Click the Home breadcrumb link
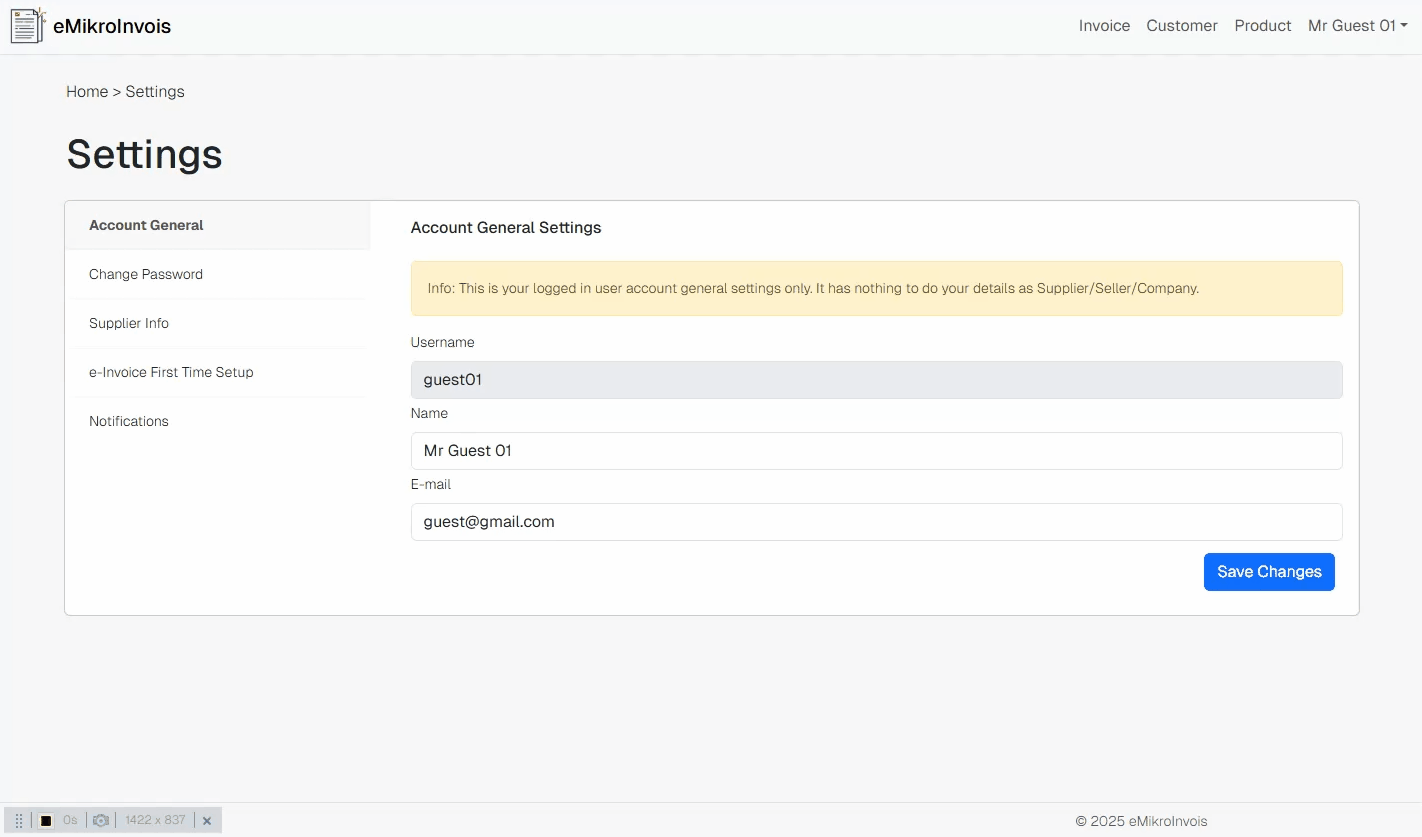This screenshot has height=837, width=1422. click(87, 92)
